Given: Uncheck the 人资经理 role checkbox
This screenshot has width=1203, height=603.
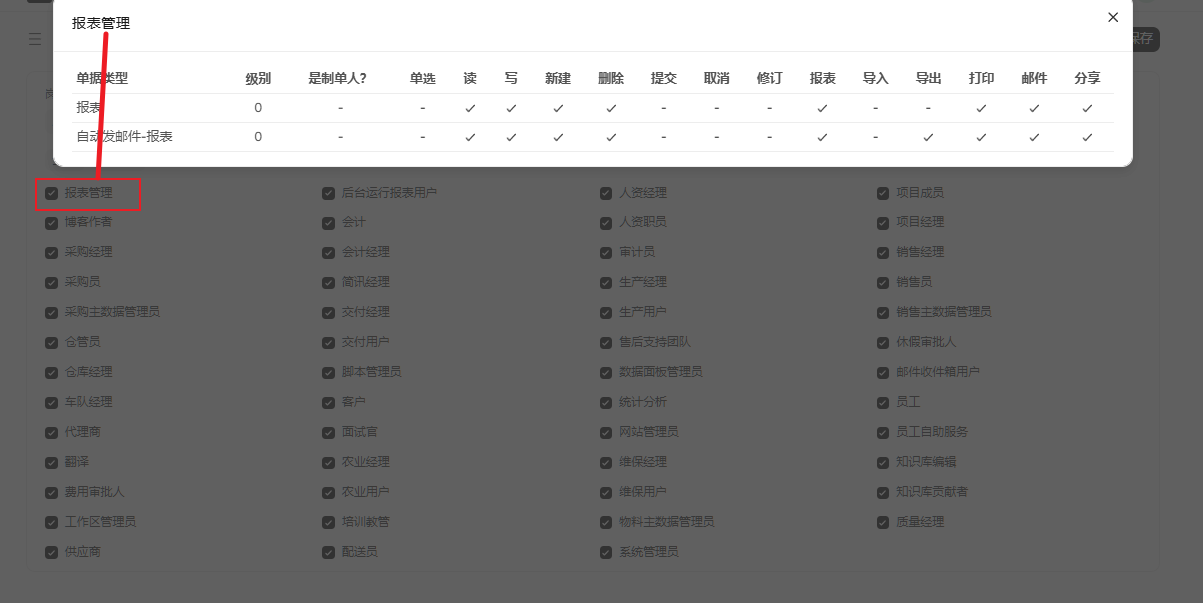Looking at the screenshot, I should [x=606, y=192].
